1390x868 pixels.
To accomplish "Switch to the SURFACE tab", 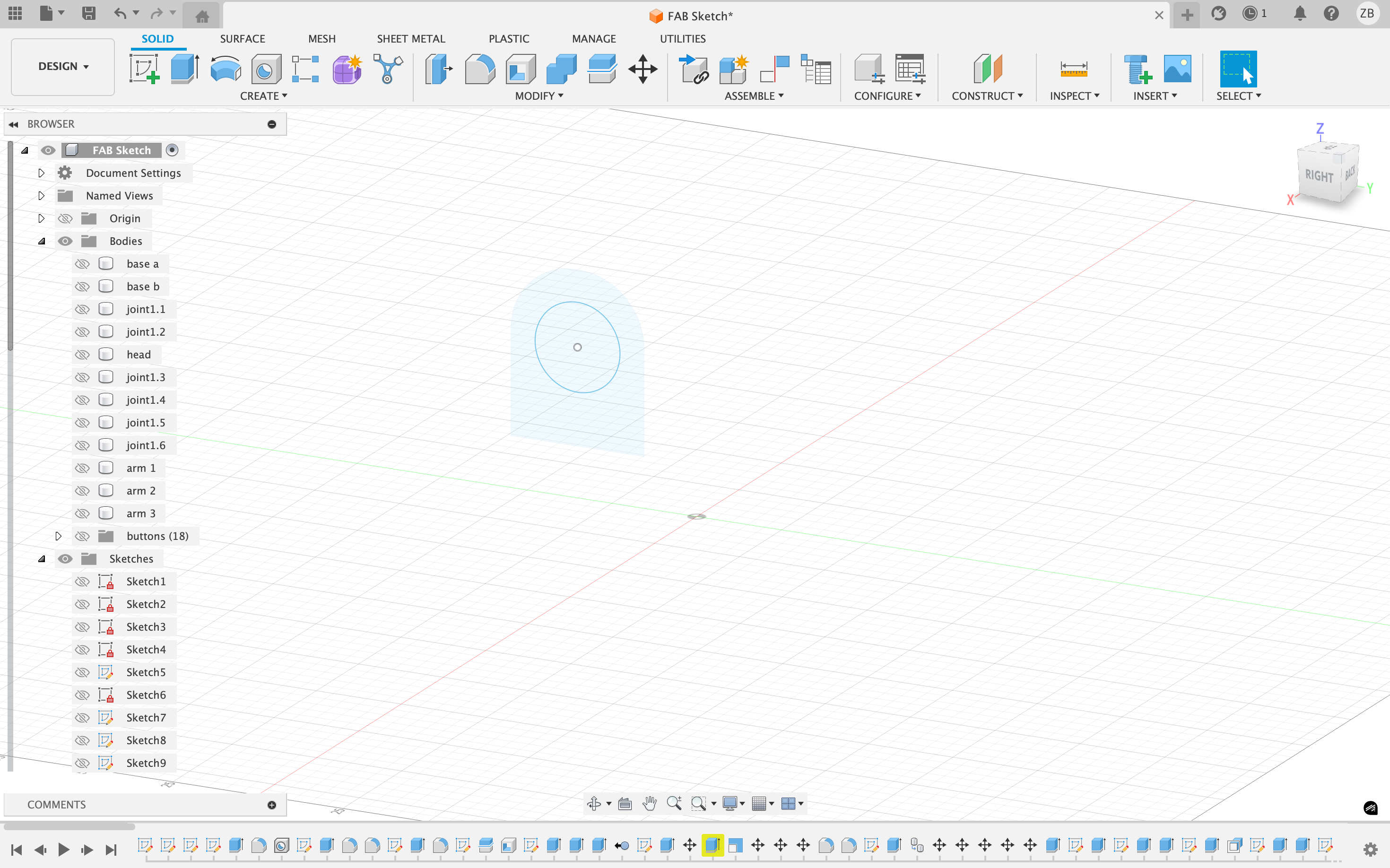I will 242,38.
